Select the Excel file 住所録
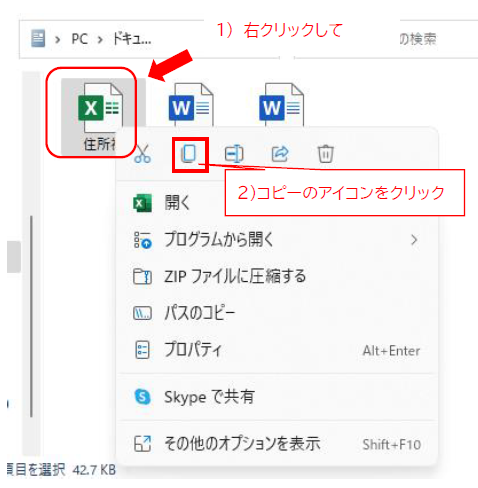The image size is (478, 488). (x=99, y=117)
